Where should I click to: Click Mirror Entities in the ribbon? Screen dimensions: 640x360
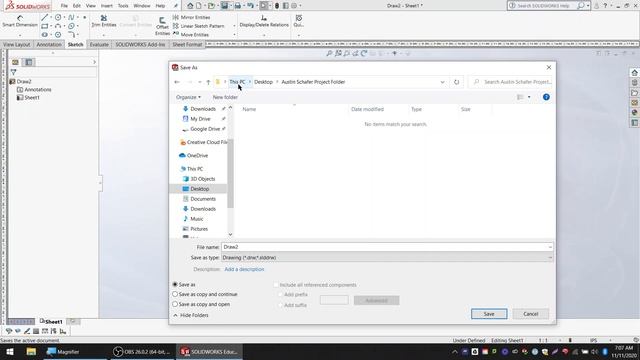click(191, 17)
